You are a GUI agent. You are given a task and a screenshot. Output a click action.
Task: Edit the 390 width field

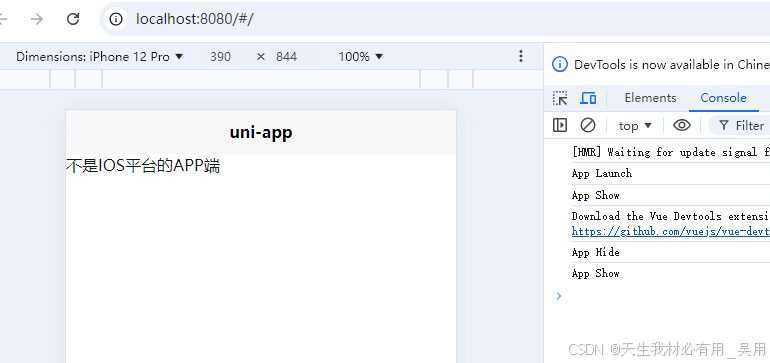[220, 56]
